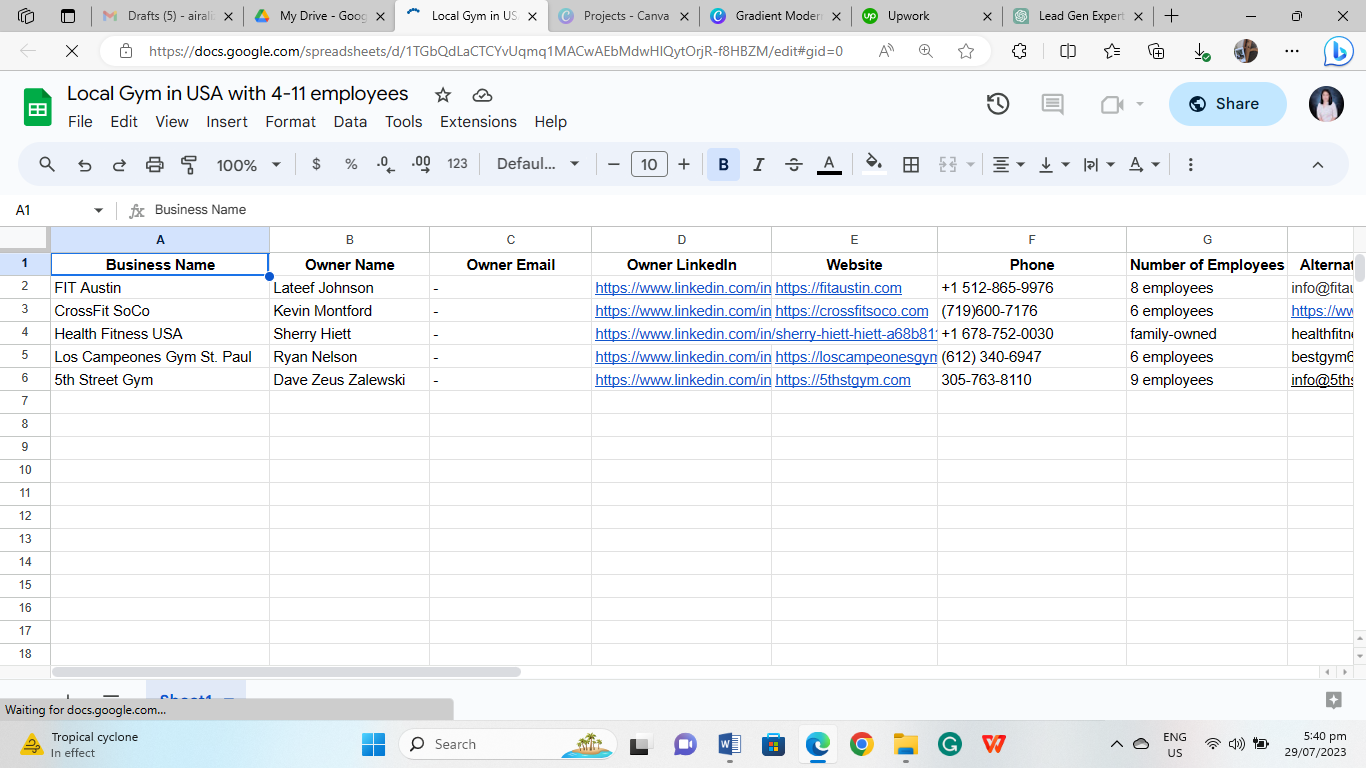Viewport: 1366px width, 768px height.
Task: Expand the meeting camera dropdown
Action: pyautogui.click(x=1140, y=104)
